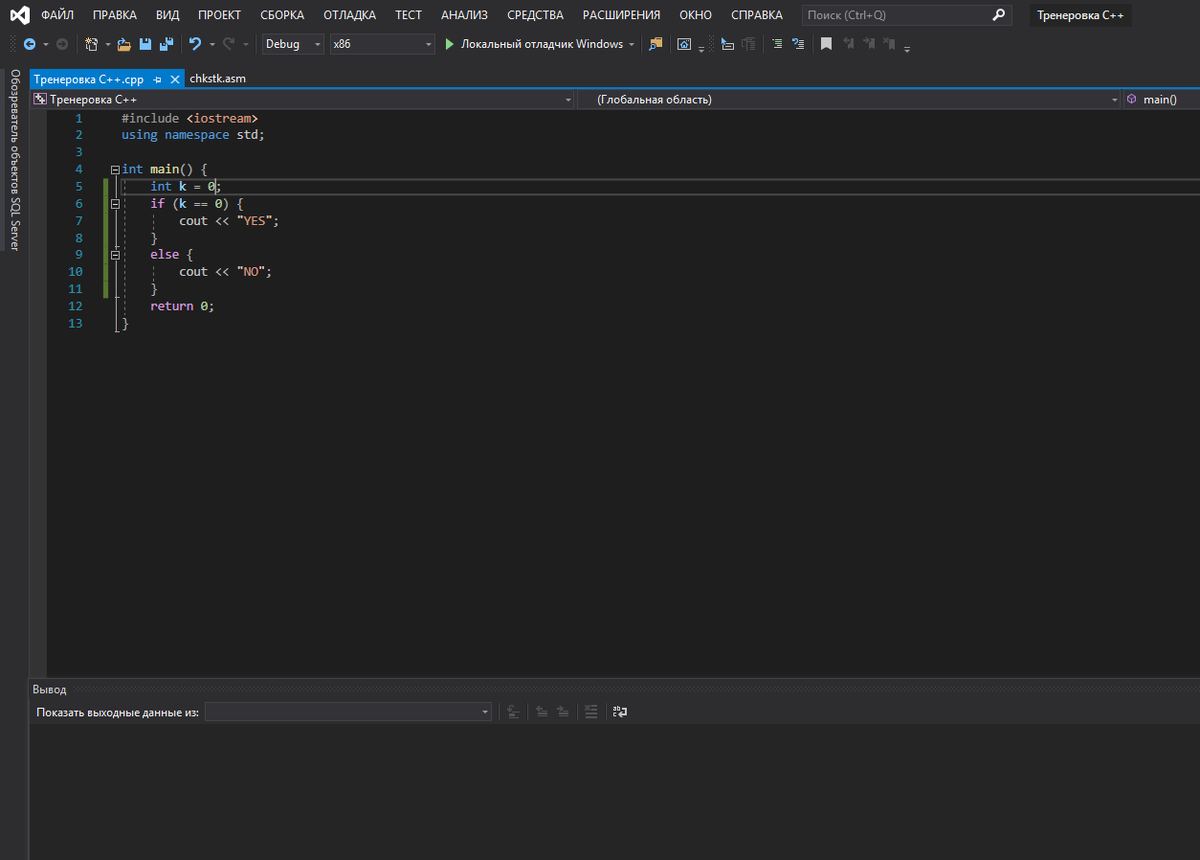The height and width of the screenshot is (860, 1200).
Task: Close the Тренеровка C++.cpp tab
Action: point(175,79)
